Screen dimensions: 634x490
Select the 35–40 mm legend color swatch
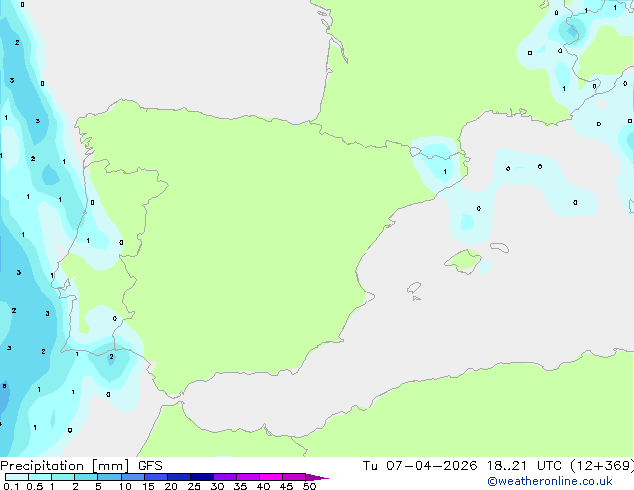click(247, 477)
